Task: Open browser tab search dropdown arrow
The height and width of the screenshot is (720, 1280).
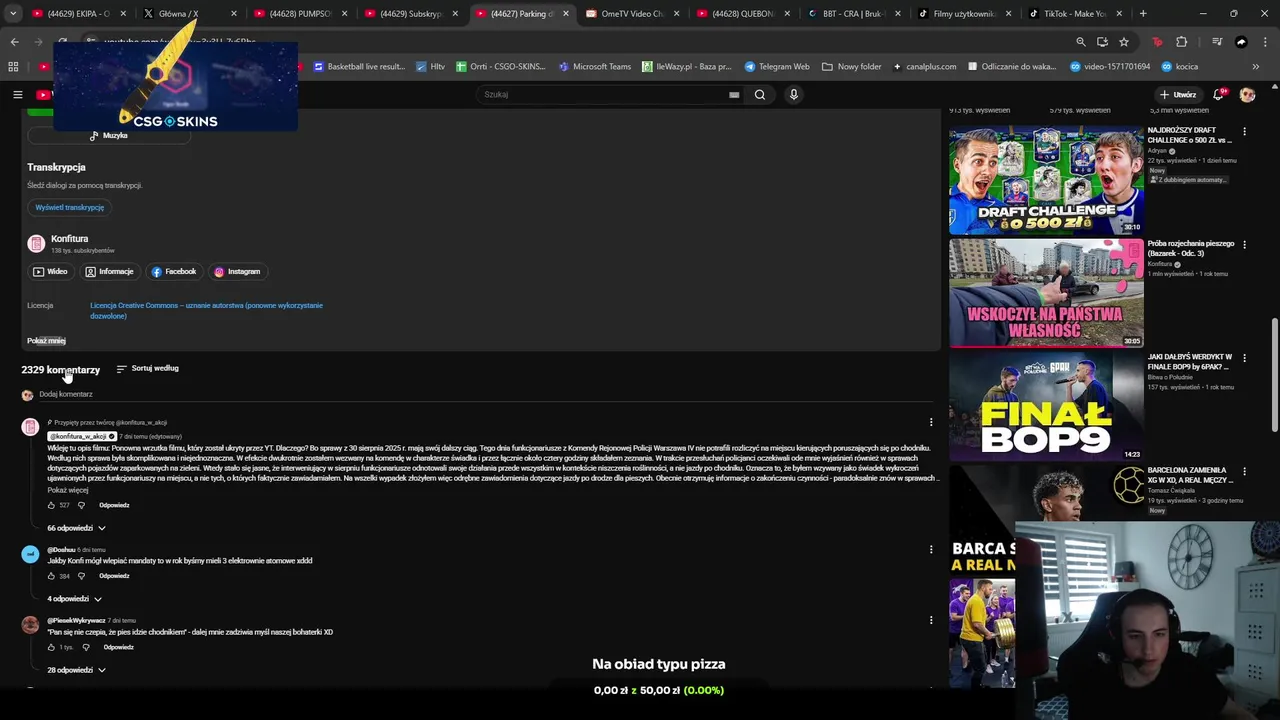Action: 12,14
